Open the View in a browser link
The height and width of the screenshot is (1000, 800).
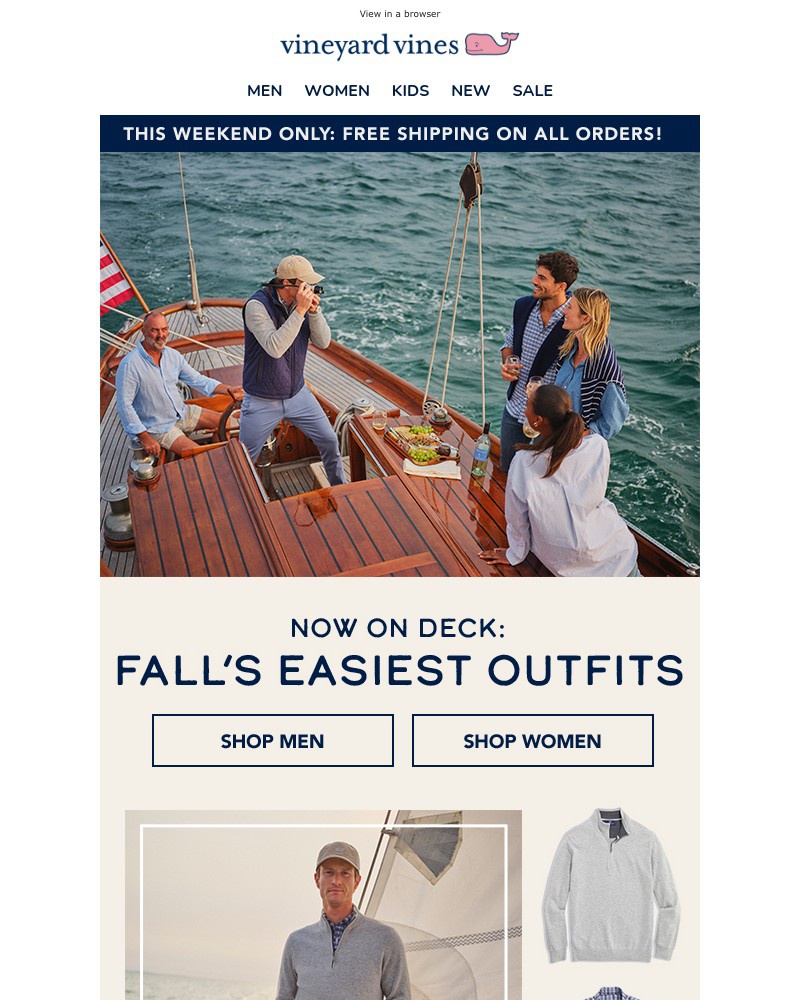(x=399, y=13)
